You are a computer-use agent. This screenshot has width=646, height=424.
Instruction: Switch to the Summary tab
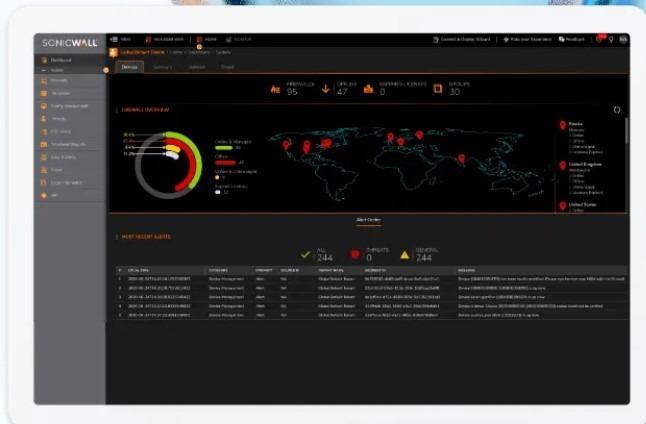click(x=161, y=67)
